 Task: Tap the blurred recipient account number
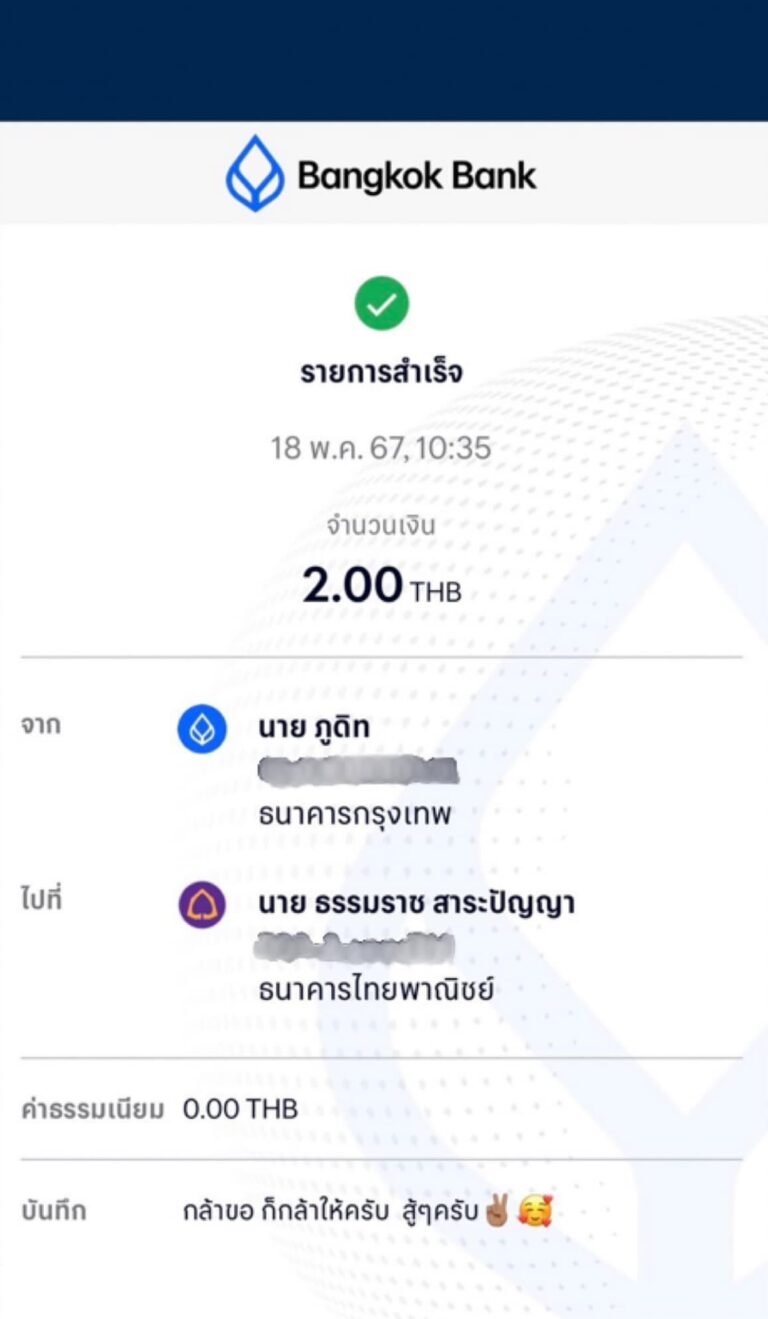[355, 947]
